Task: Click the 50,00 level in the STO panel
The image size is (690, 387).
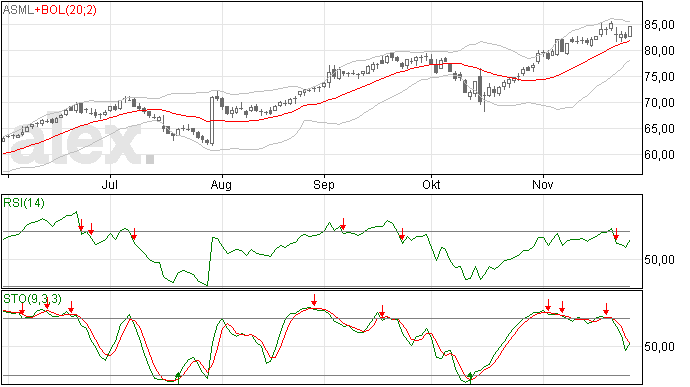Action: point(659,347)
